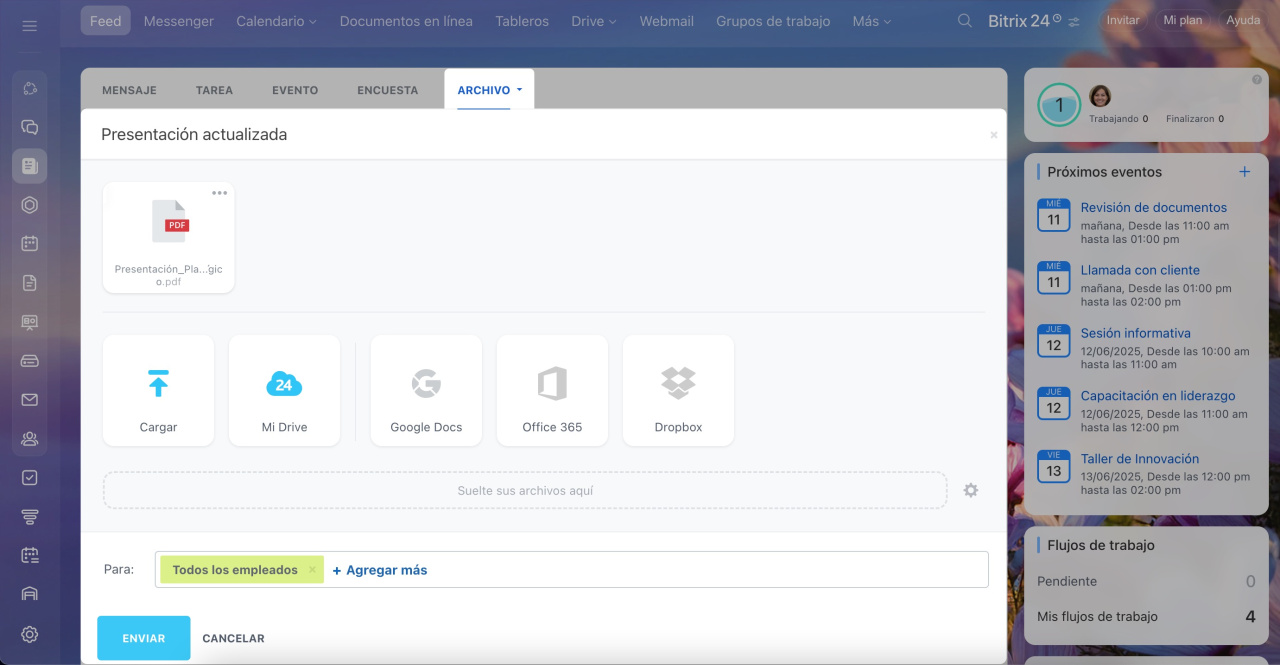Open the chat bubbles Messenger icon in sidebar
Viewport: 1280px width, 665px height.
point(29,127)
